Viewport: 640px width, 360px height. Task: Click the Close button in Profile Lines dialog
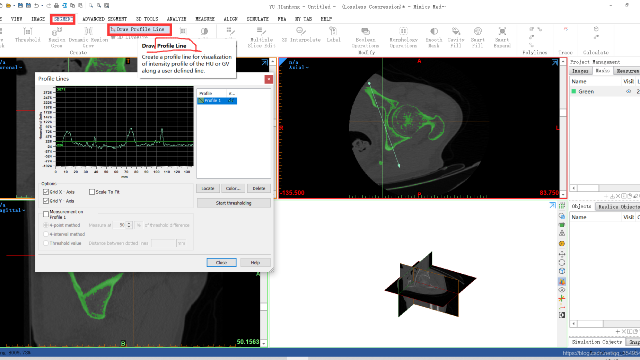221,262
